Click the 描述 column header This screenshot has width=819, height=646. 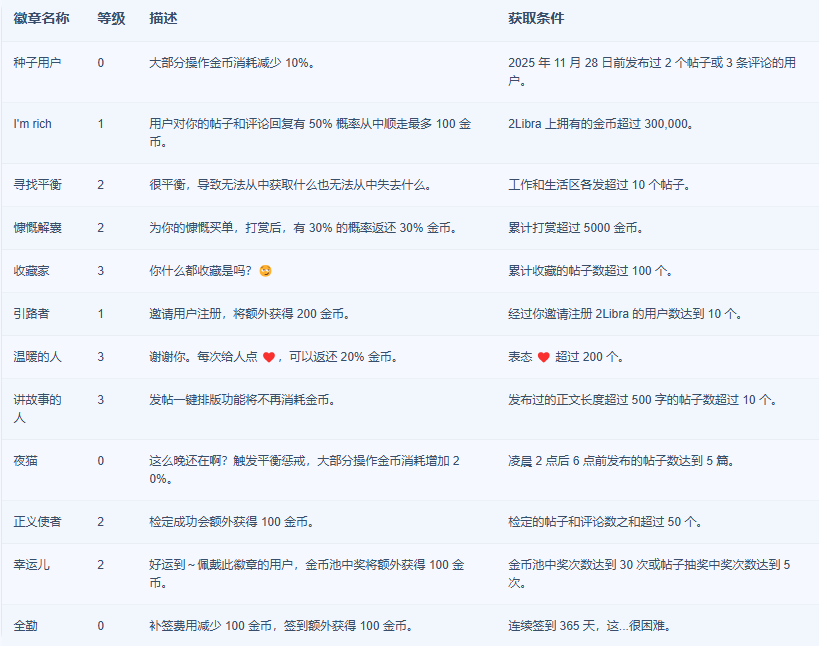pos(163,19)
